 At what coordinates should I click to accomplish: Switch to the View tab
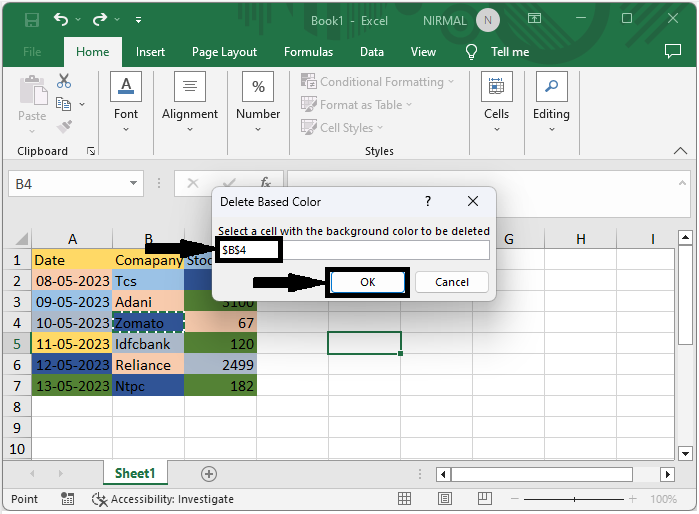423,52
